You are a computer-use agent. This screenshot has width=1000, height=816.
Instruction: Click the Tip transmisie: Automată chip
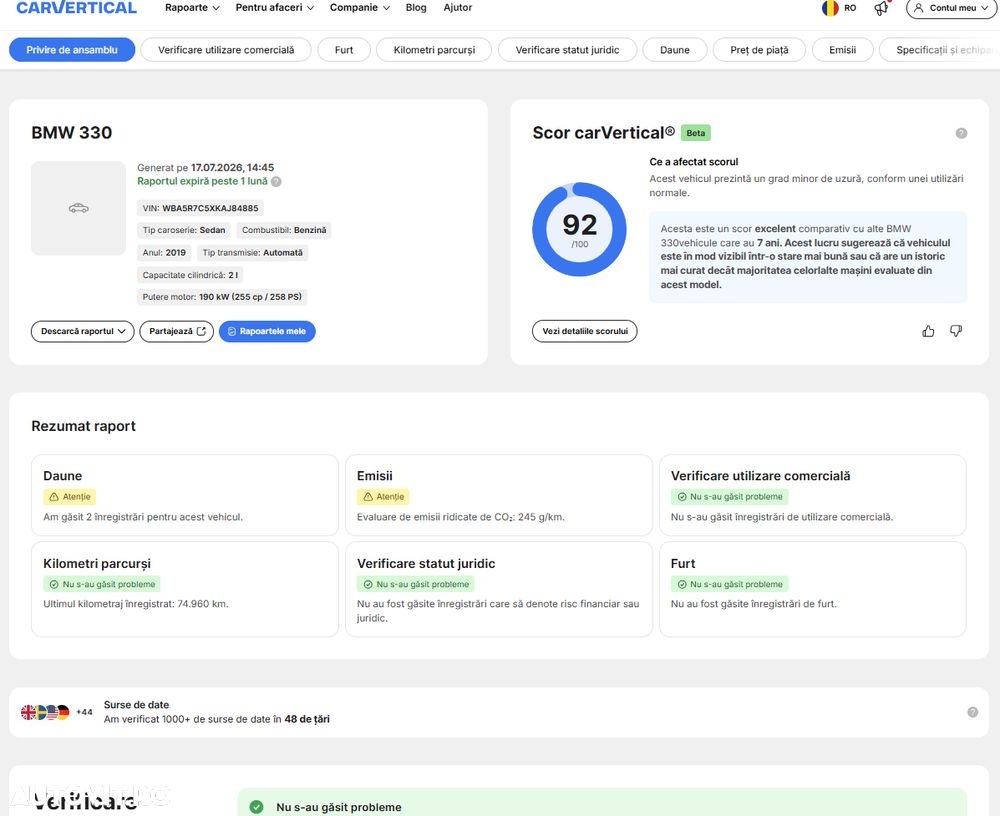(253, 253)
